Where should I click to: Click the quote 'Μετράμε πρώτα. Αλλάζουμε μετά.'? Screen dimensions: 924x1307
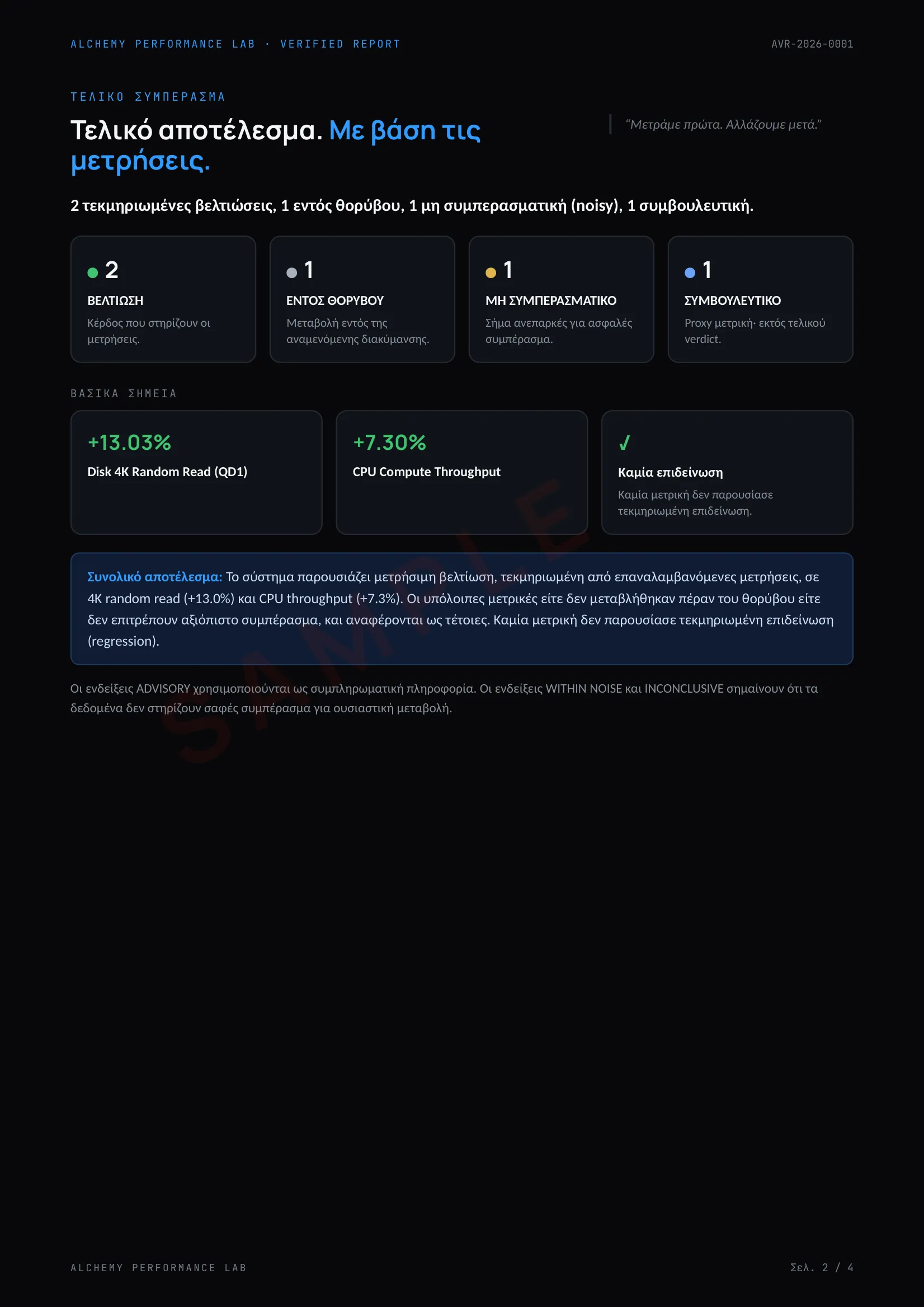coord(723,124)
